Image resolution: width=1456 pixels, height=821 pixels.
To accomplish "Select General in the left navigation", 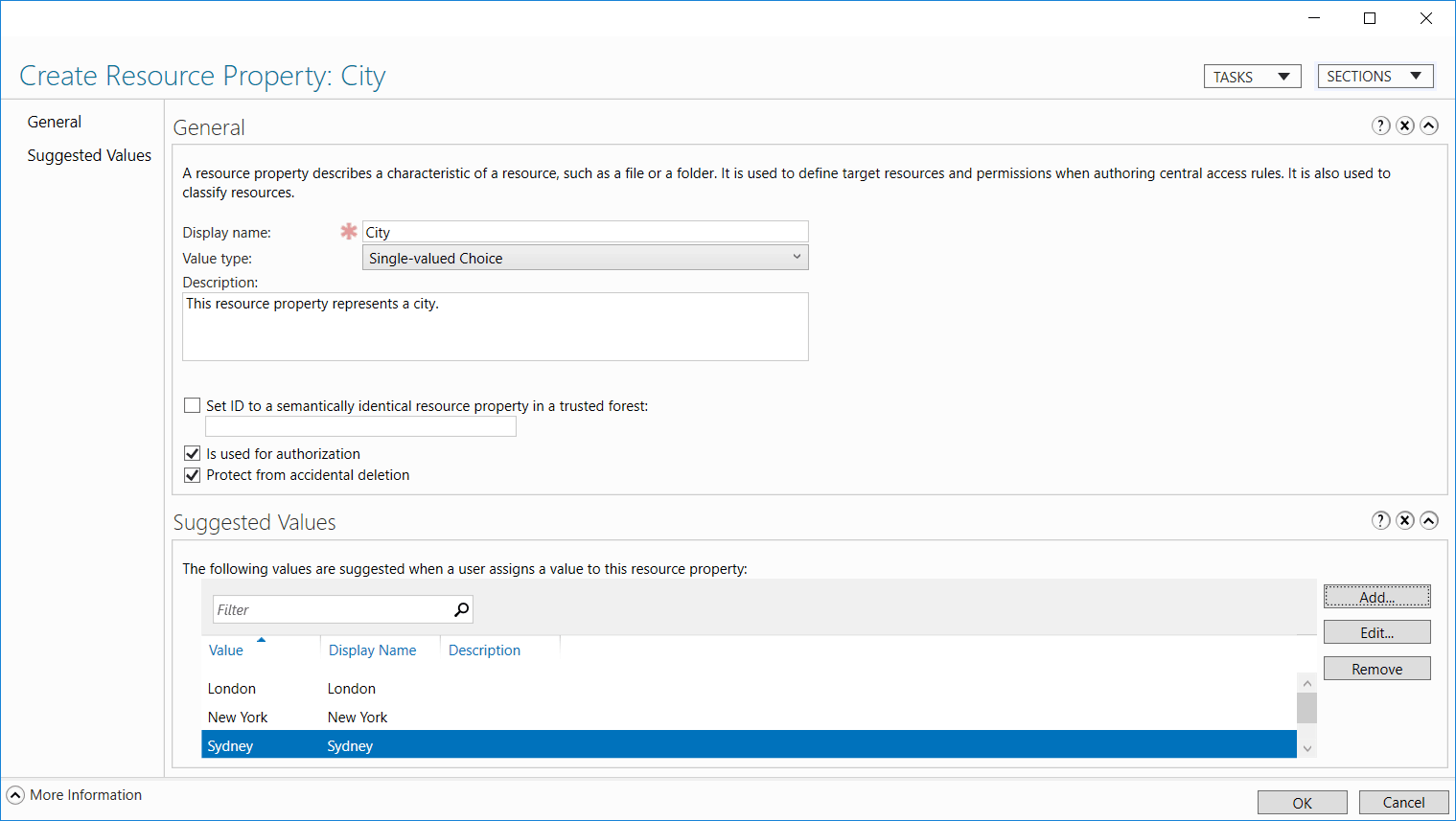I will tap(54, 122).
